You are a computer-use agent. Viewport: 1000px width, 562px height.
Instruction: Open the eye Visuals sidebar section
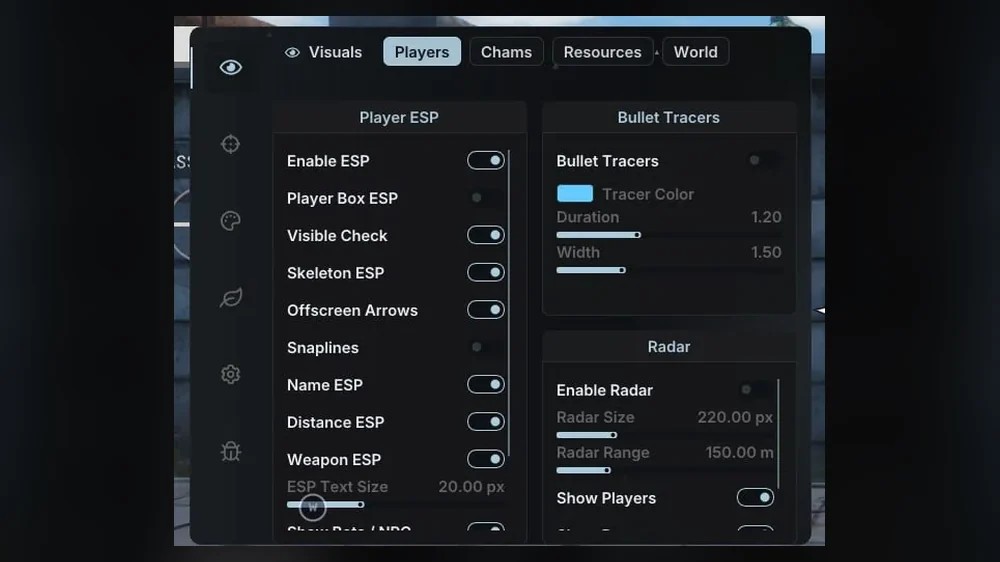pyautogui.click(x=230, y=67)
